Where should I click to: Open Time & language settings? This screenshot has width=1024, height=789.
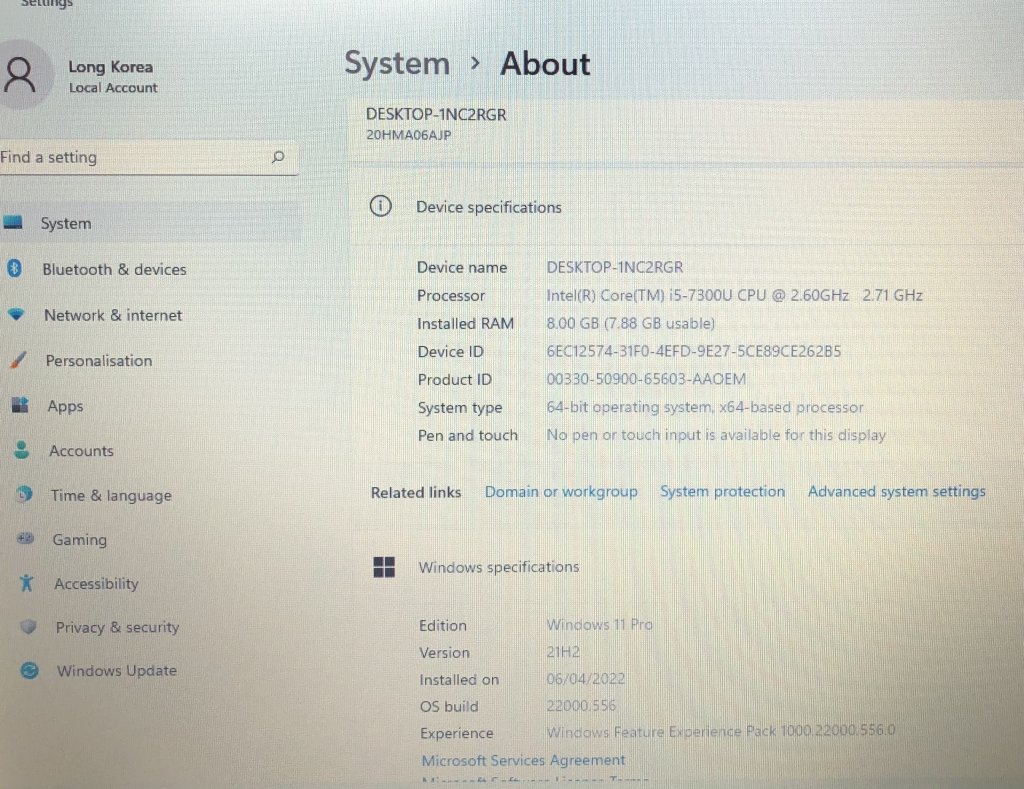[x=111, y=496]
